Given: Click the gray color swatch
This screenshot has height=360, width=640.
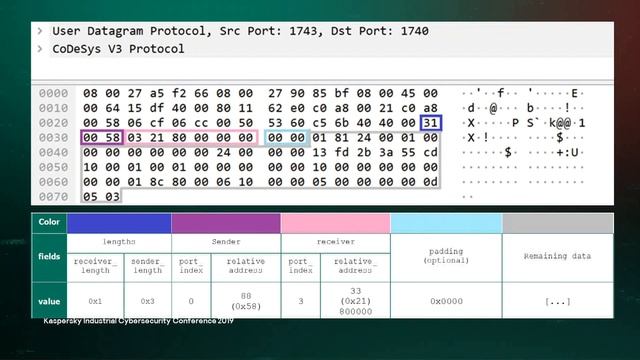Looking at the screenshot, I should [558, 223].
